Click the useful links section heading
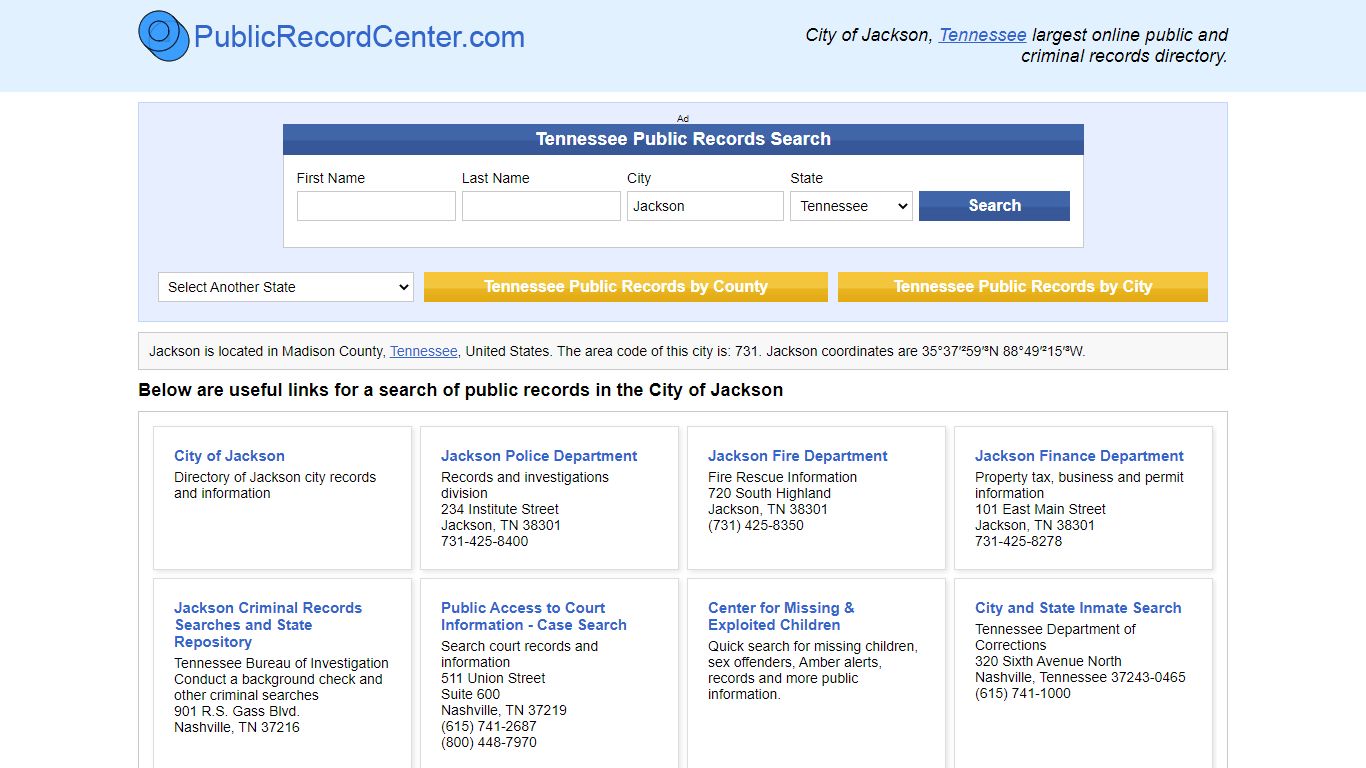Screen dimensions: 1366x768 461,390
